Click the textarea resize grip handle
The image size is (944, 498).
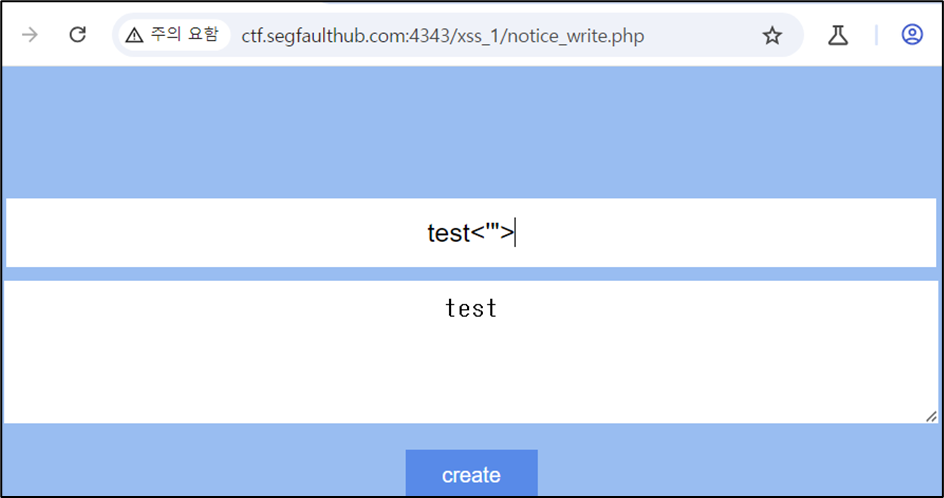[x=931, y=416]
